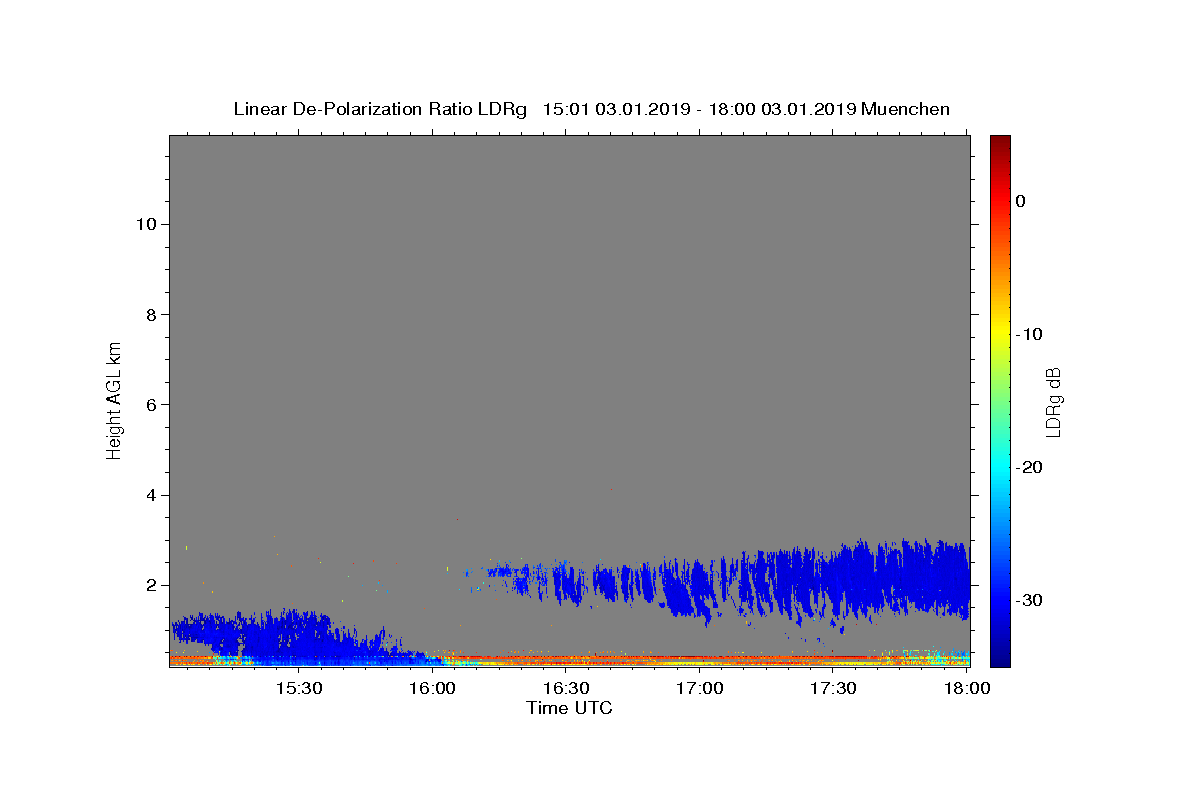Click the 'Height AGL km' axis label
The height and width of the screenshot is (800, 1200).
114,399
